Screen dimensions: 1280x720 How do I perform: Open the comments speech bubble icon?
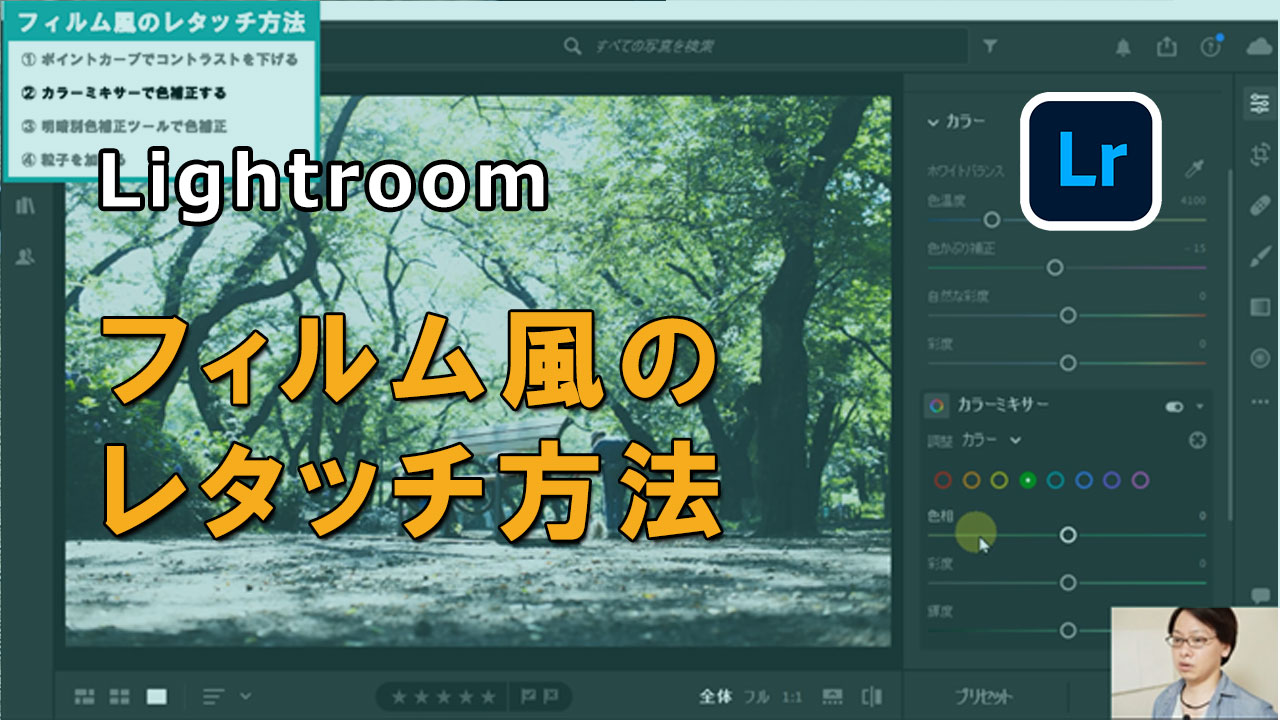tap(1259, 596)
